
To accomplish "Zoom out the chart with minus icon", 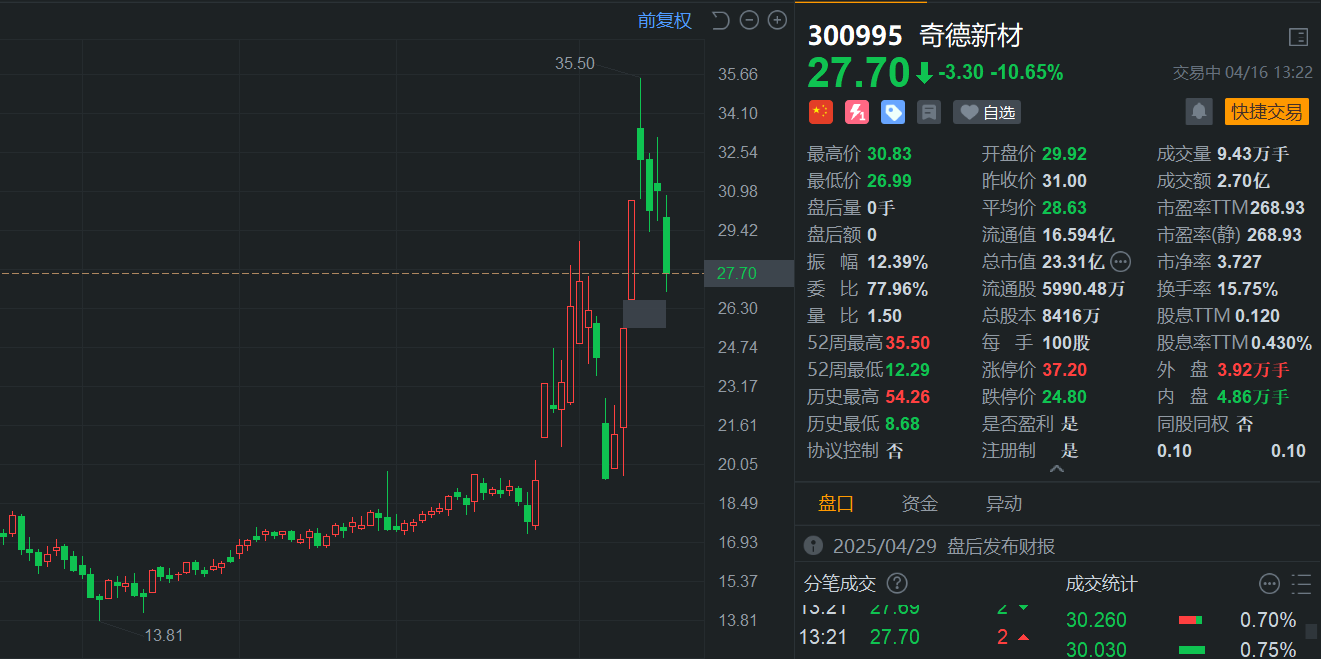I will (748, 20).
